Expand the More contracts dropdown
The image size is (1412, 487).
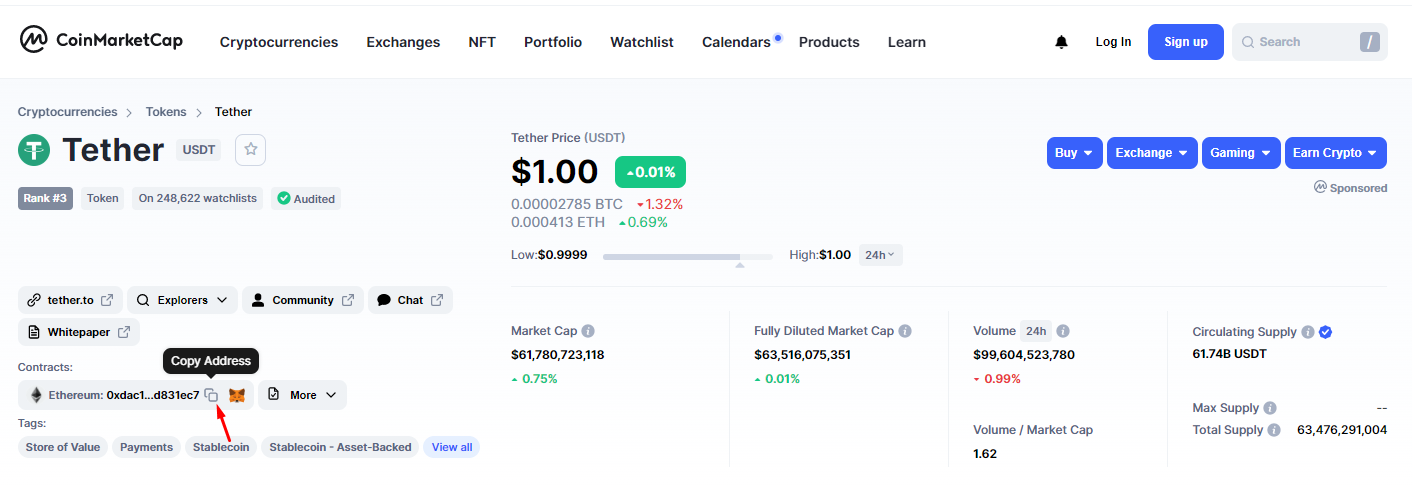303,395
